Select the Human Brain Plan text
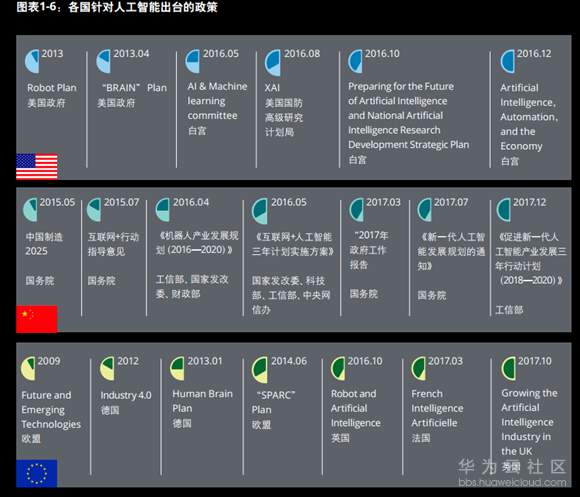 coord(202,401)
